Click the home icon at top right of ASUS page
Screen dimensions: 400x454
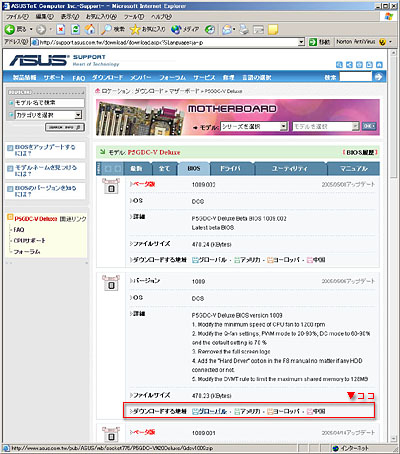pyautogui.click(x=379, y=65)
